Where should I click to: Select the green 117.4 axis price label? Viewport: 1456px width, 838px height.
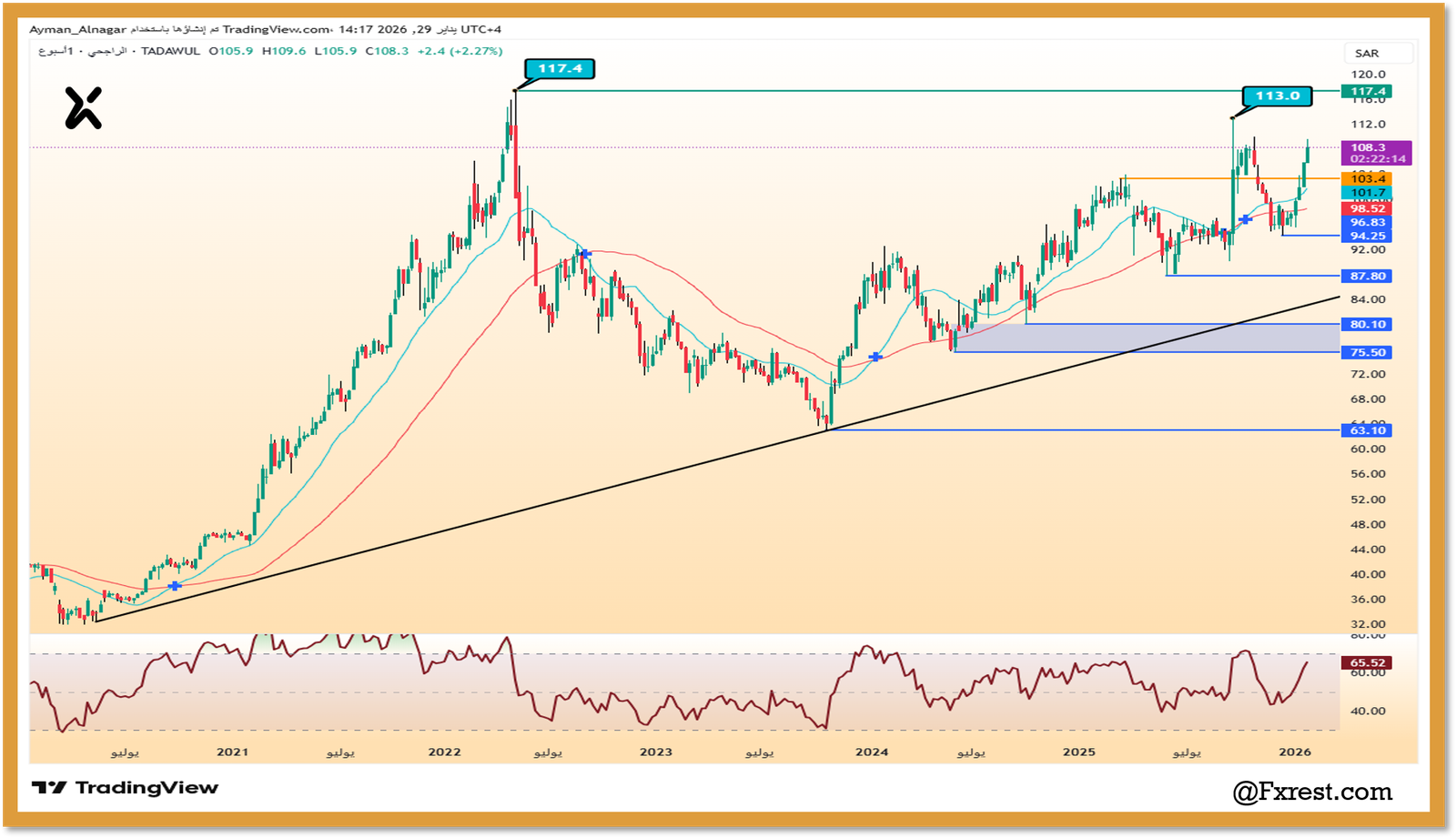[x=1367, y=91]
